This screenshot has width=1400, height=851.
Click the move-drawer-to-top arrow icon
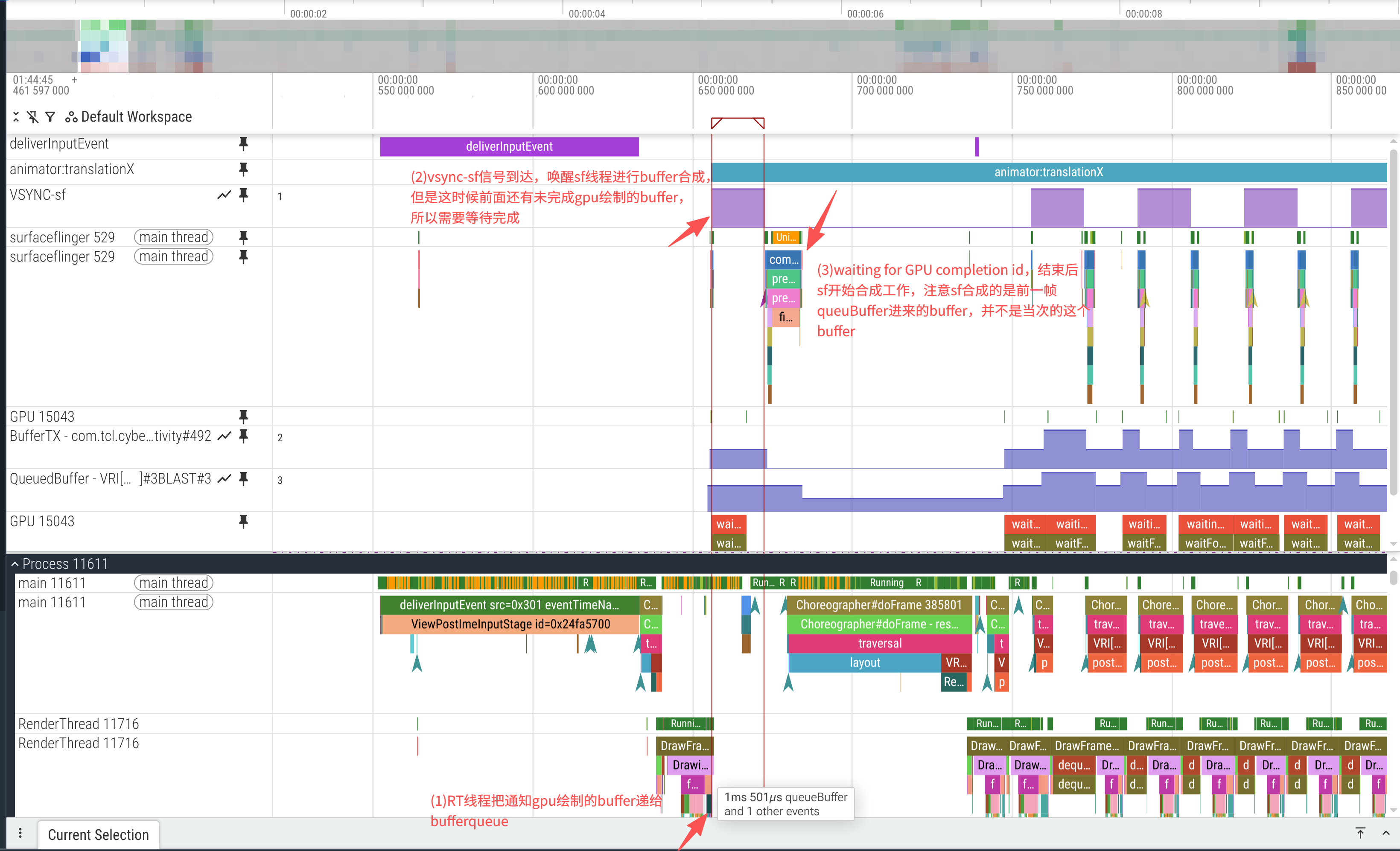(1360, 834)
